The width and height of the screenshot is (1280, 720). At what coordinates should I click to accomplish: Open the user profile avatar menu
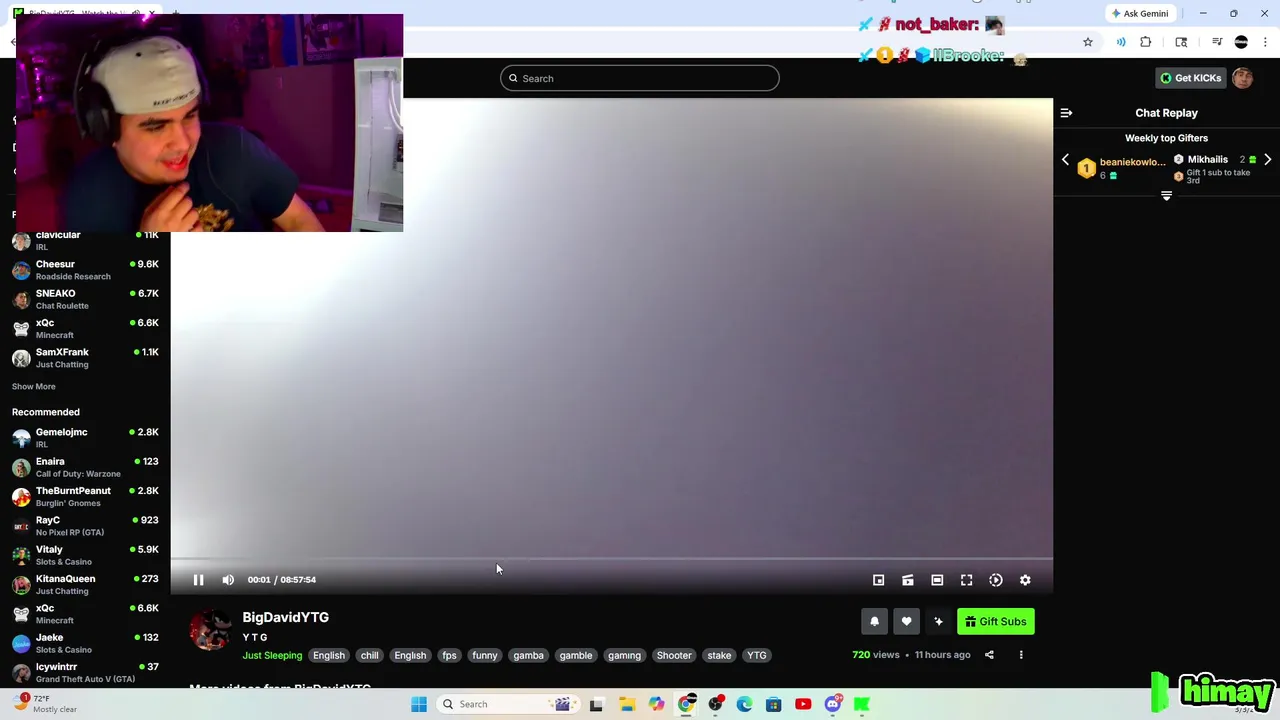tap(1243, 78)
